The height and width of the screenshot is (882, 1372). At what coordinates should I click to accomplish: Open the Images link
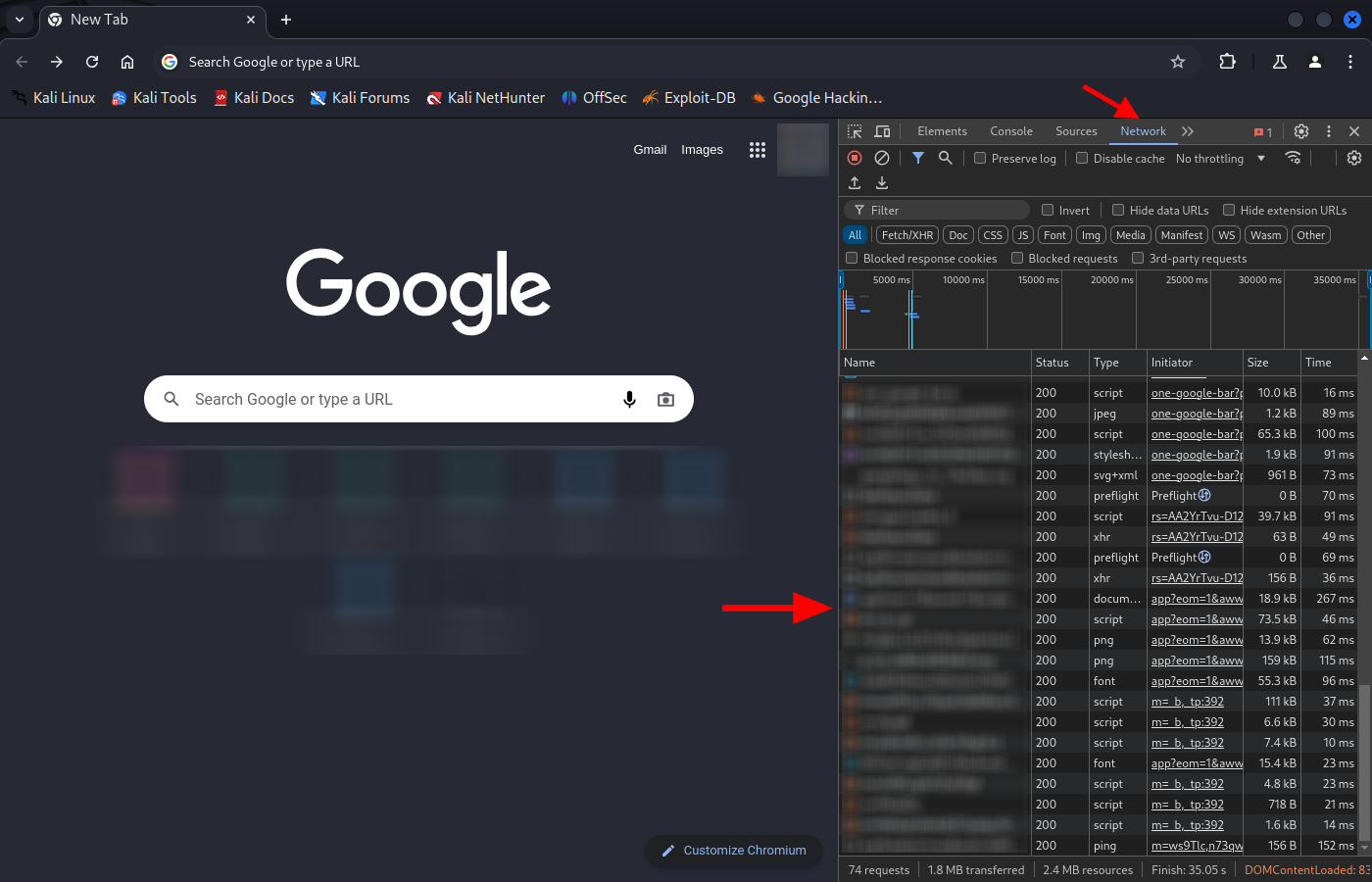coord(702,150)
